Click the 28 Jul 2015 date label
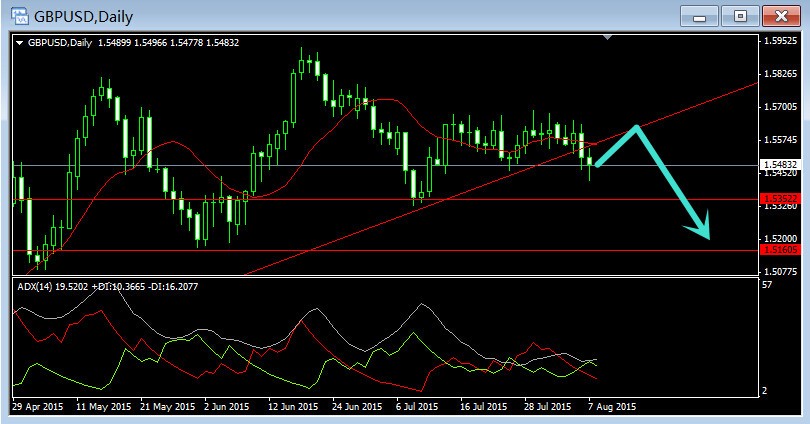The image size is (810, 424). (x=548, y=406)
